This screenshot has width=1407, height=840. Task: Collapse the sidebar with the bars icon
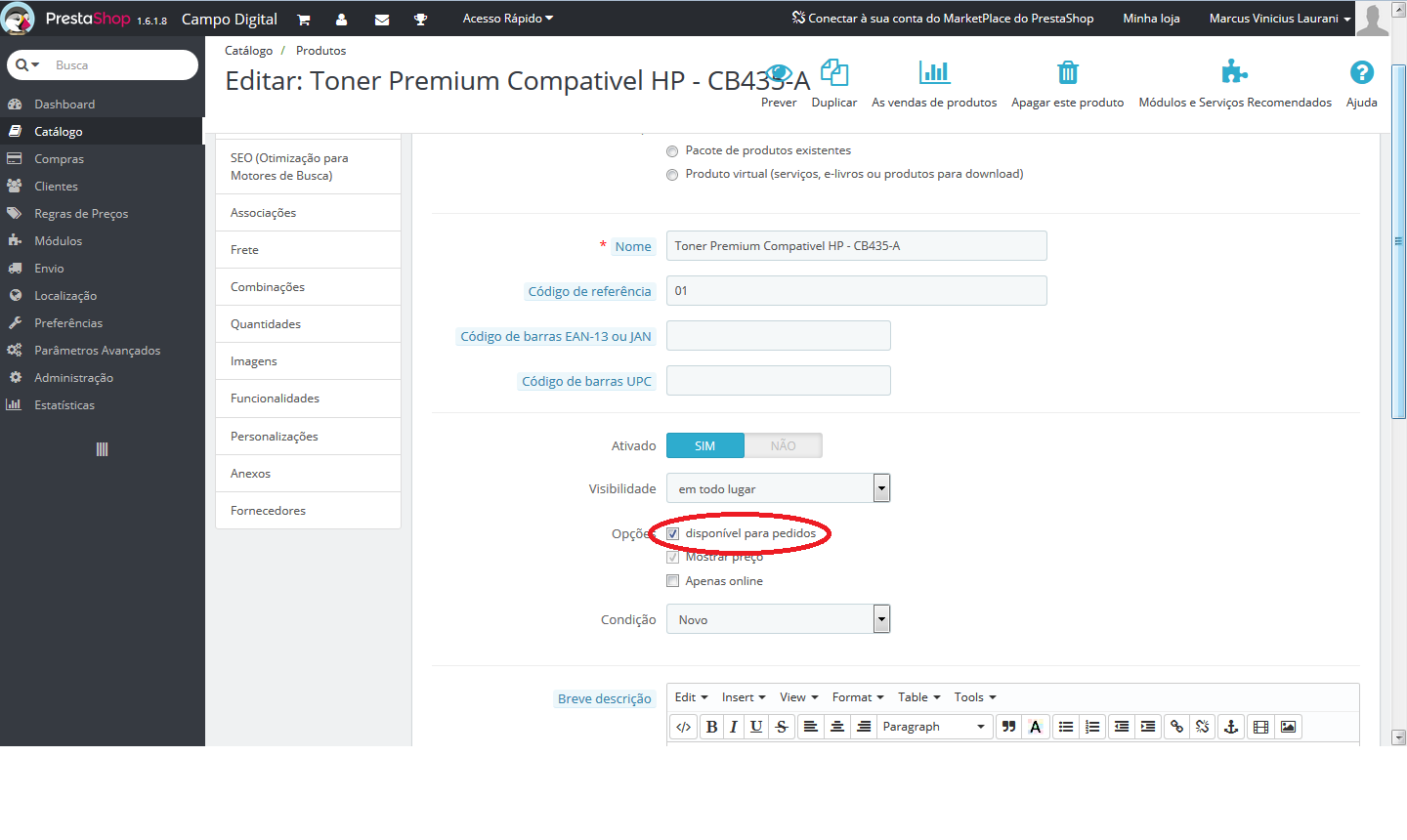(102, 449)
